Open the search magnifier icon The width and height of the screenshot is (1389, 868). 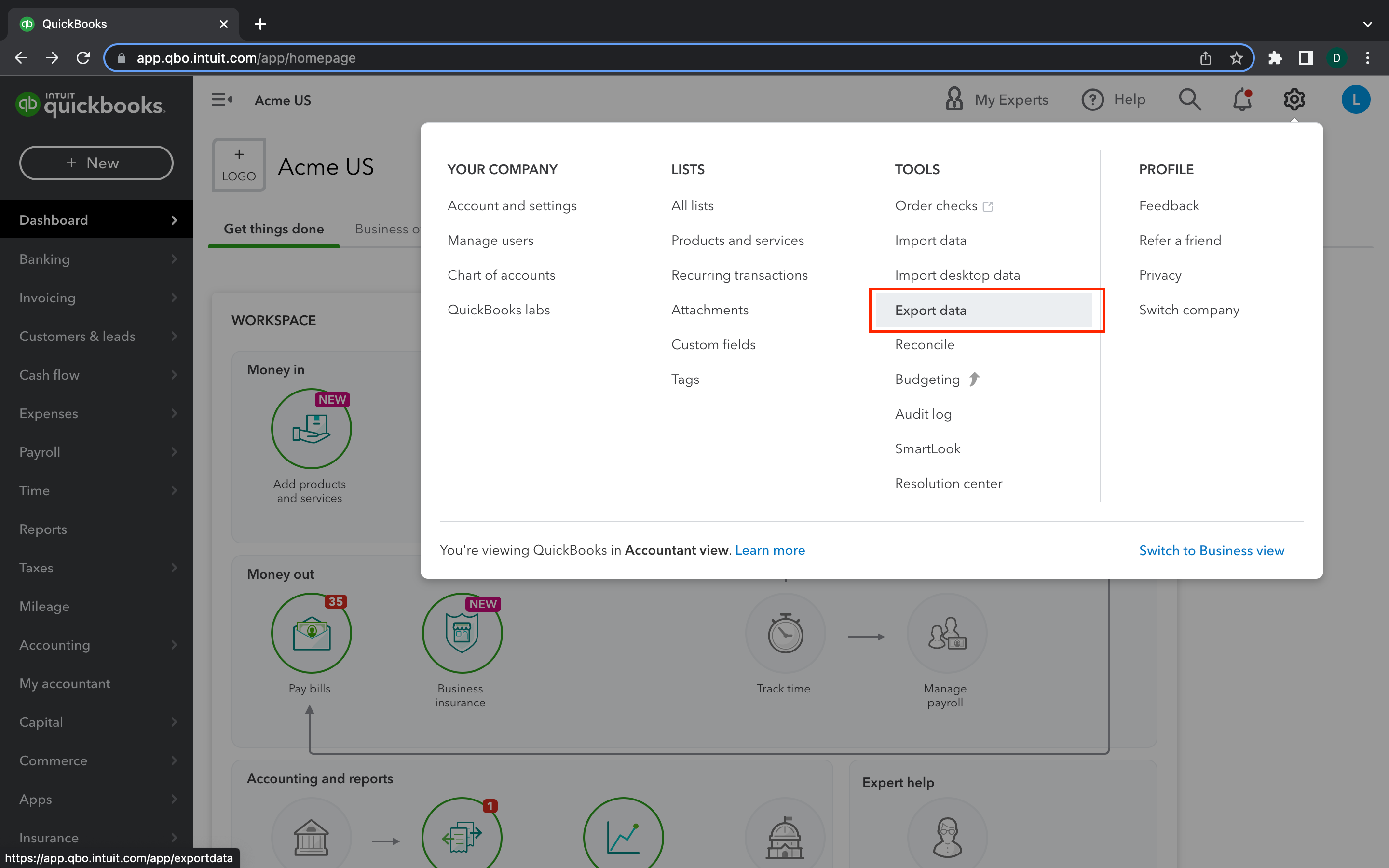point(1190,100)
